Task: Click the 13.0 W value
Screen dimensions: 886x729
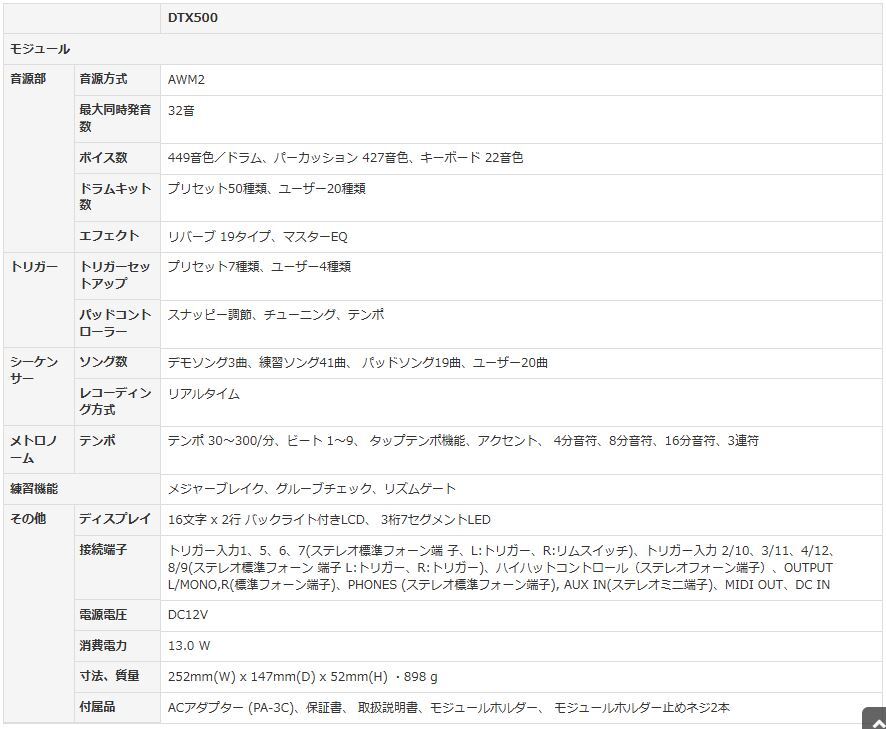Action: [189, 646]
